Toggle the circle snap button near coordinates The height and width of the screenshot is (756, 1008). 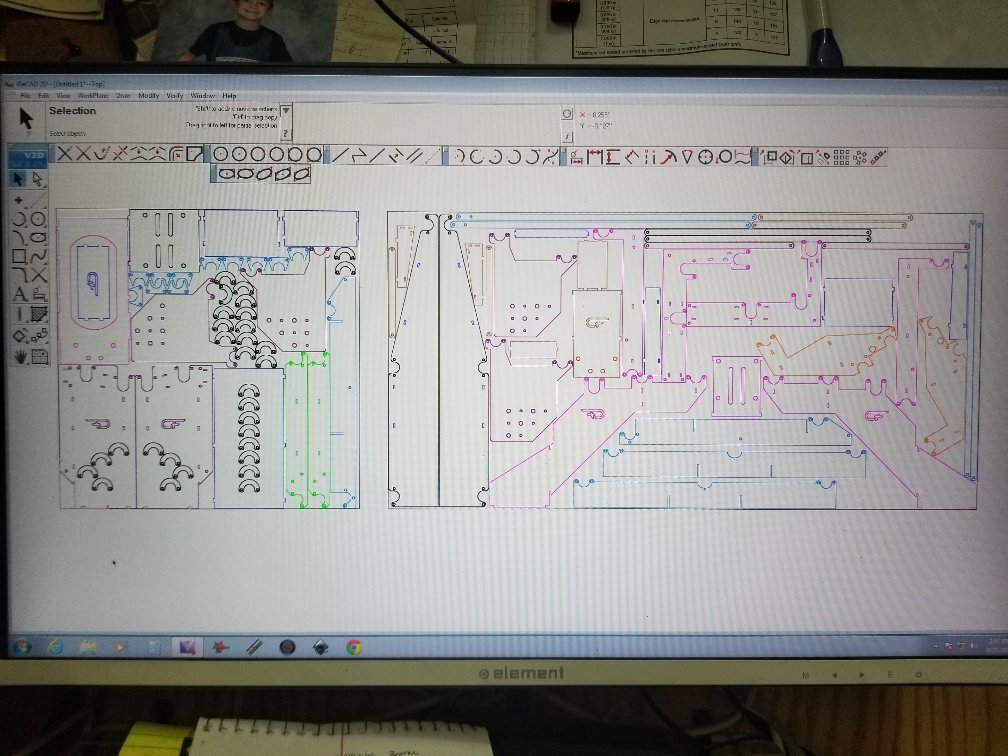tap(566, 113)
